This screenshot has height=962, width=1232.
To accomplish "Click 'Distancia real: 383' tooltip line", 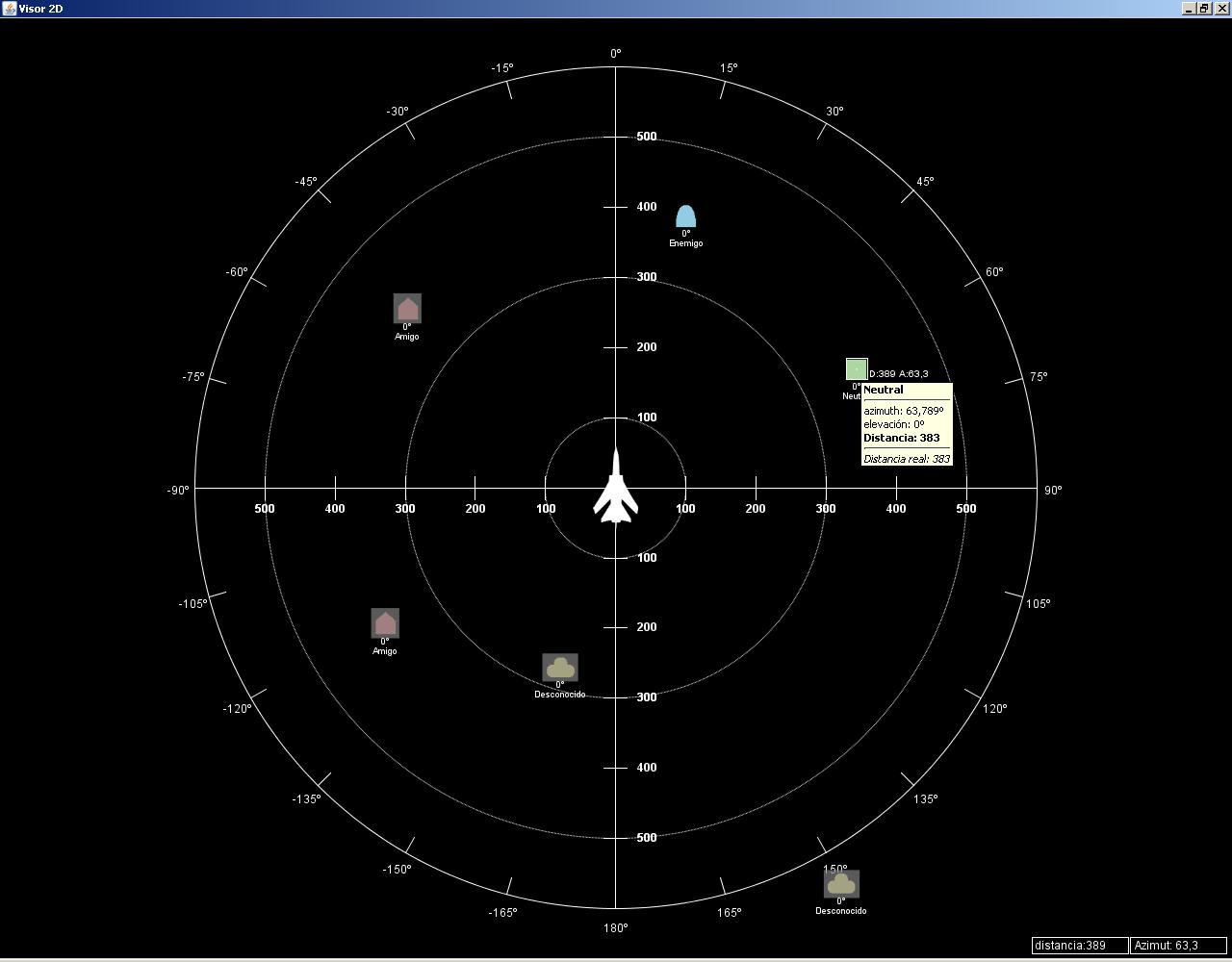I will (x=907, y=459).
